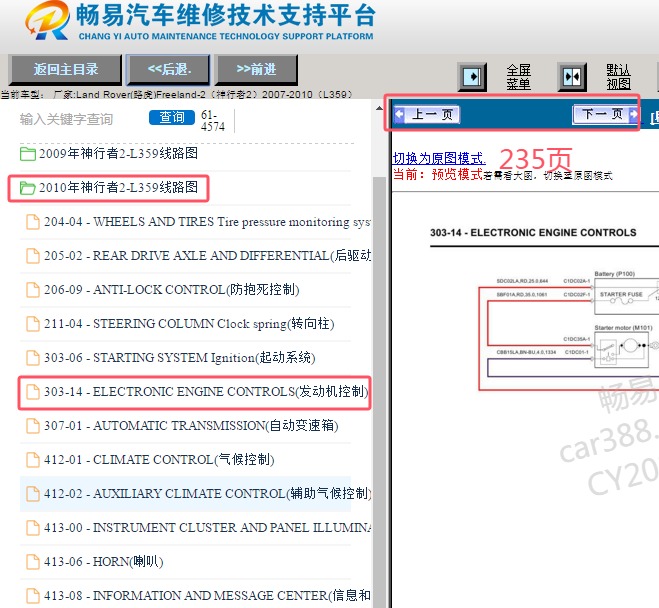Click the blue 查询 search button
The image size is (659, 608).
point(172,117)
